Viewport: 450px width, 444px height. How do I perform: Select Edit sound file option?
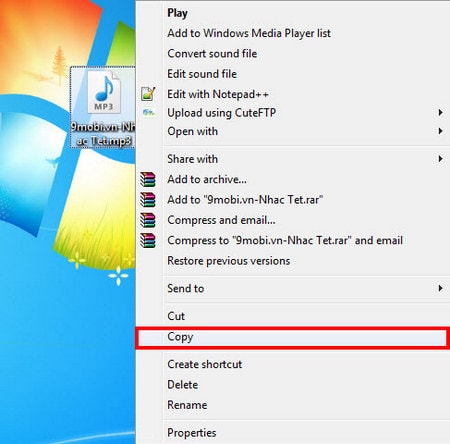tap(202, 74)
